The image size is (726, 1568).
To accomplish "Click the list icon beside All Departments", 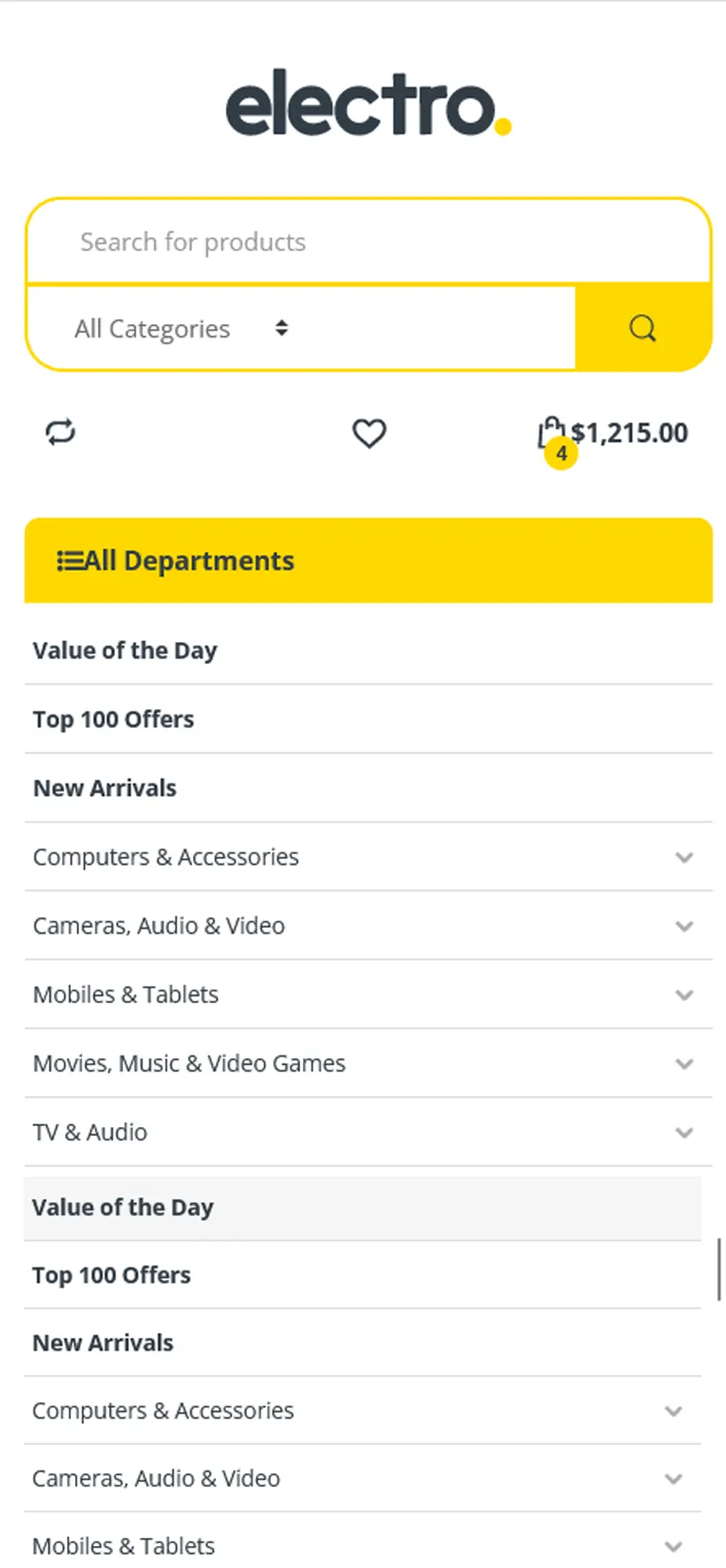I will [70, 560].
